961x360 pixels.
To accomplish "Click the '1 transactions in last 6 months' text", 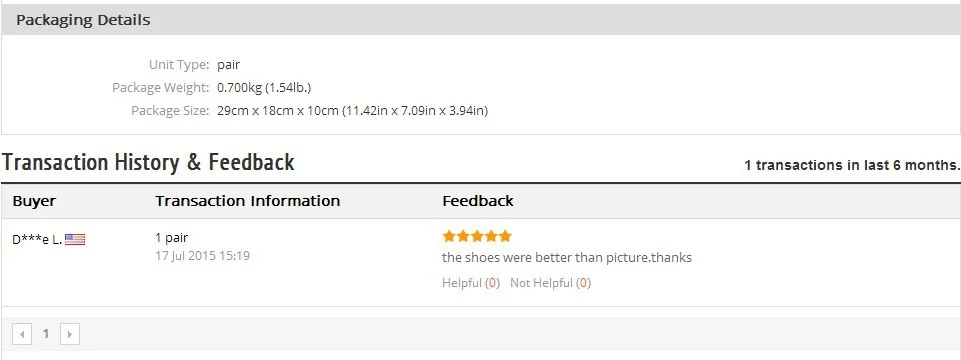I will coord(852,165).
